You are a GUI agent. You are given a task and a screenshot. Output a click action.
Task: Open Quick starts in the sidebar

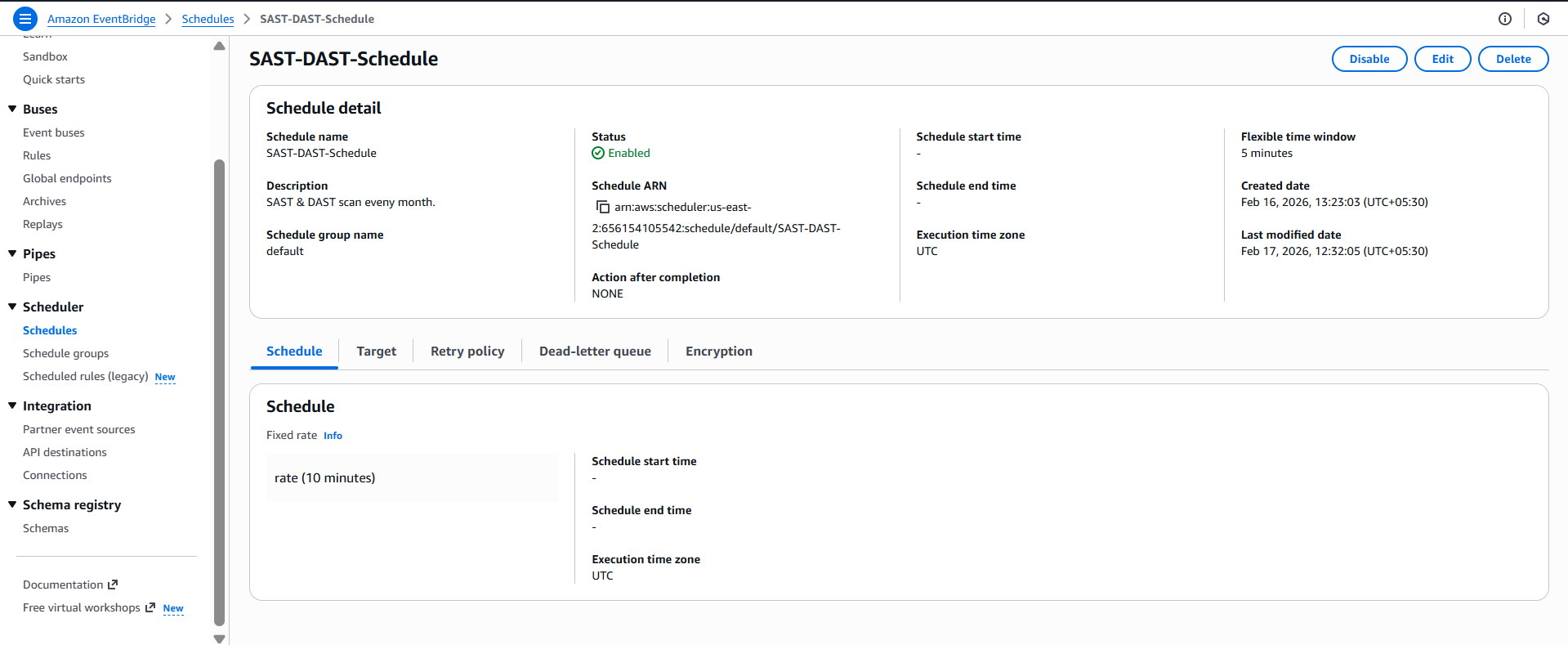[54, 79]
